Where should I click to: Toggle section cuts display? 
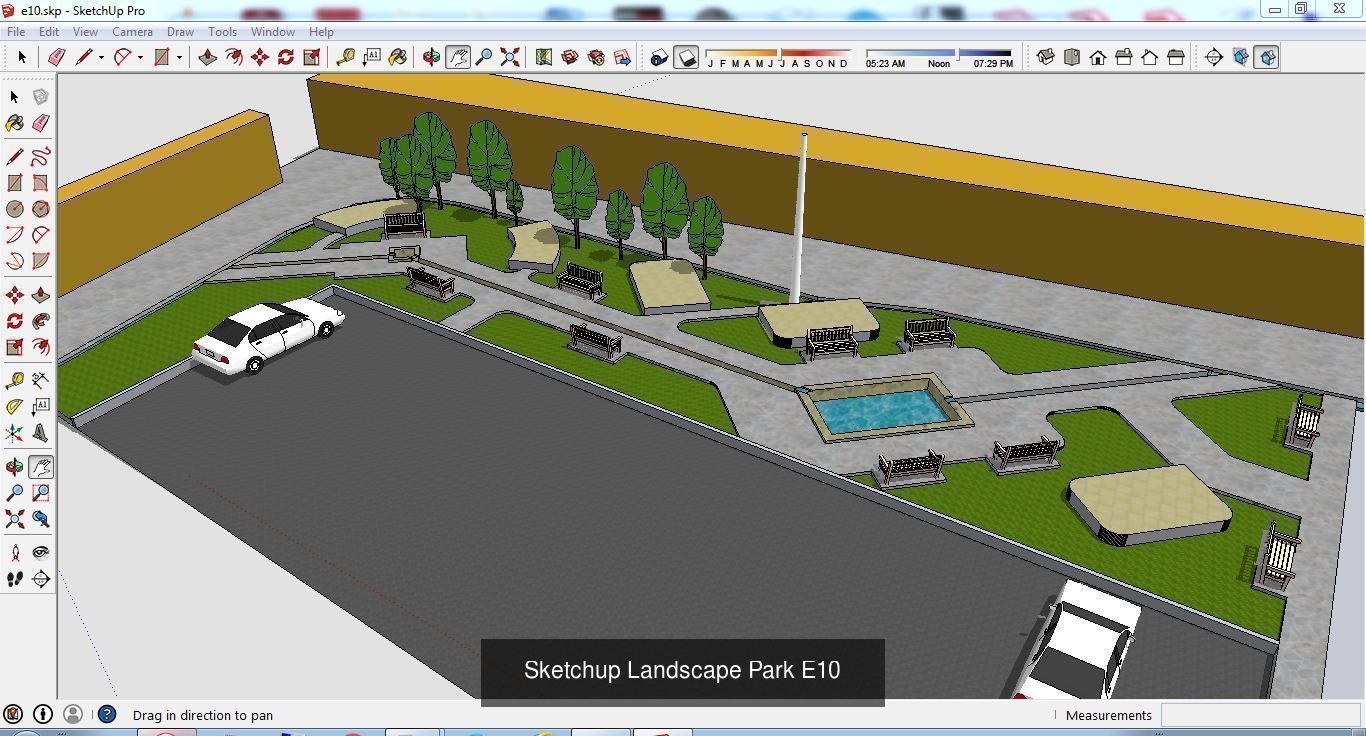pyautogui.click(x=1266, y=57)
